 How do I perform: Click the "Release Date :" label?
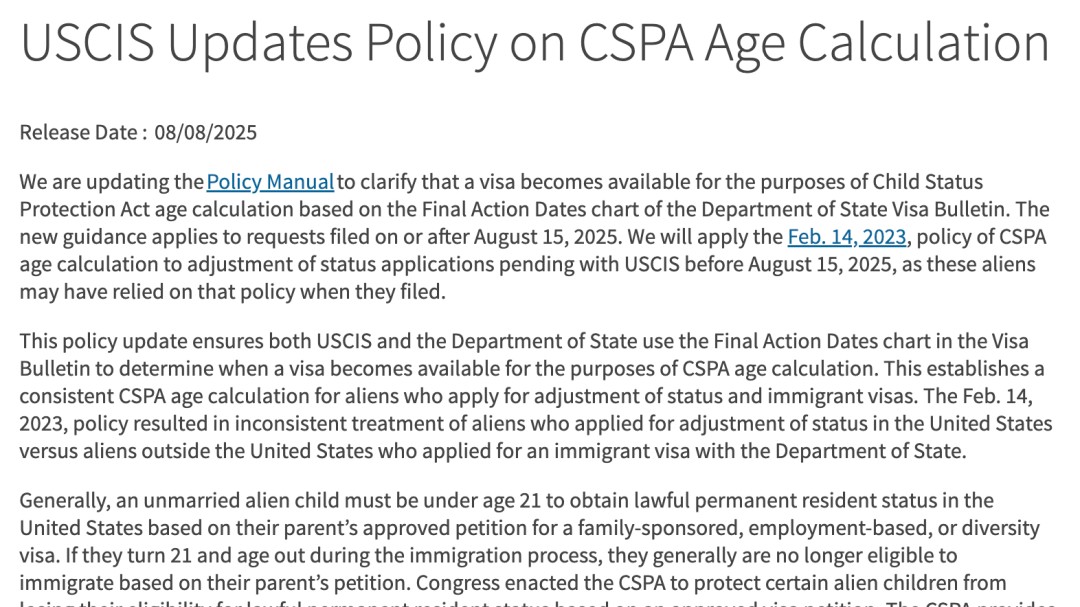point(83,132)
